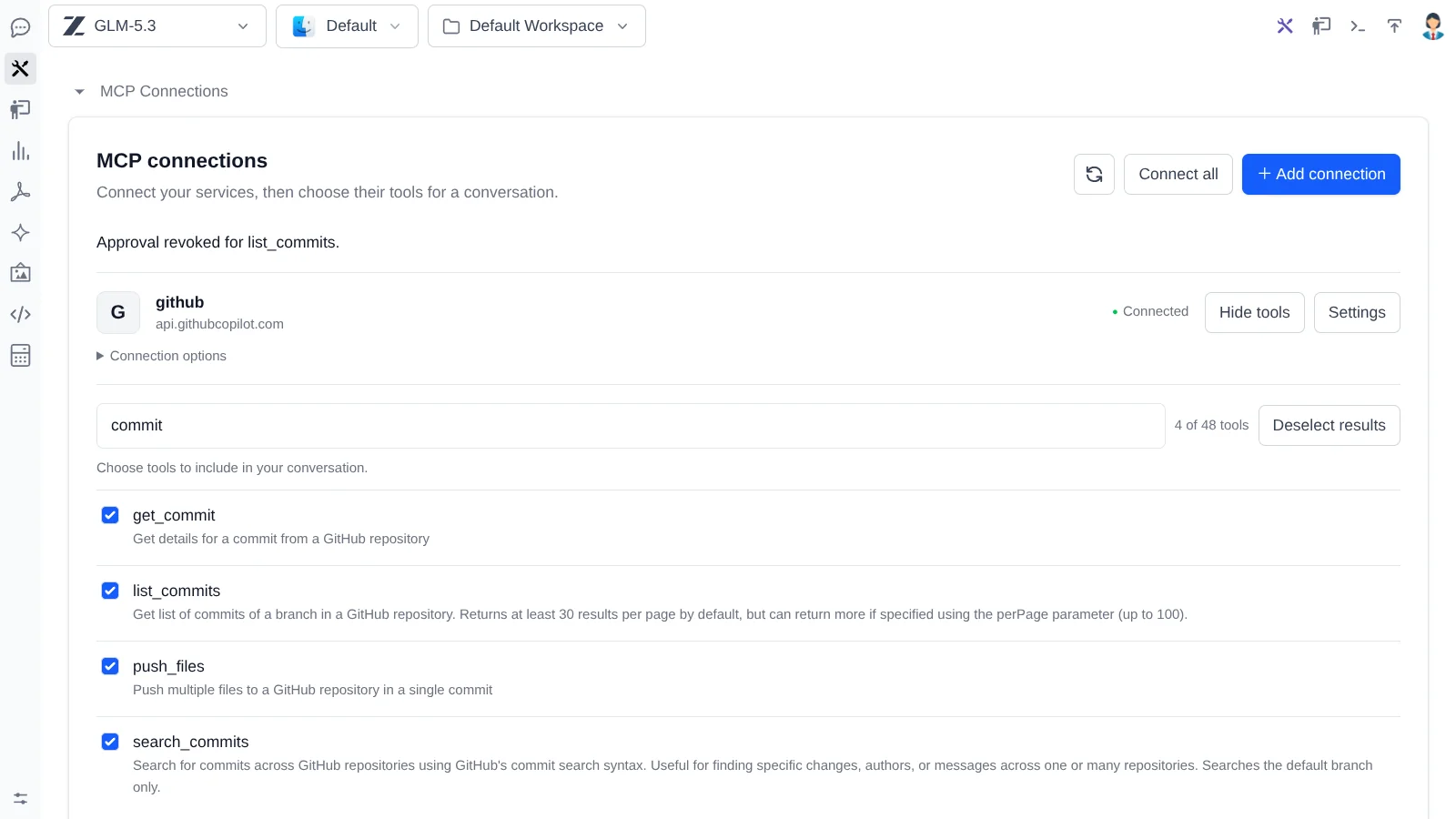Screen dimensions: 1456x819
Task: Click the sparkle star icon in sidebar
Action: (20, 232)
